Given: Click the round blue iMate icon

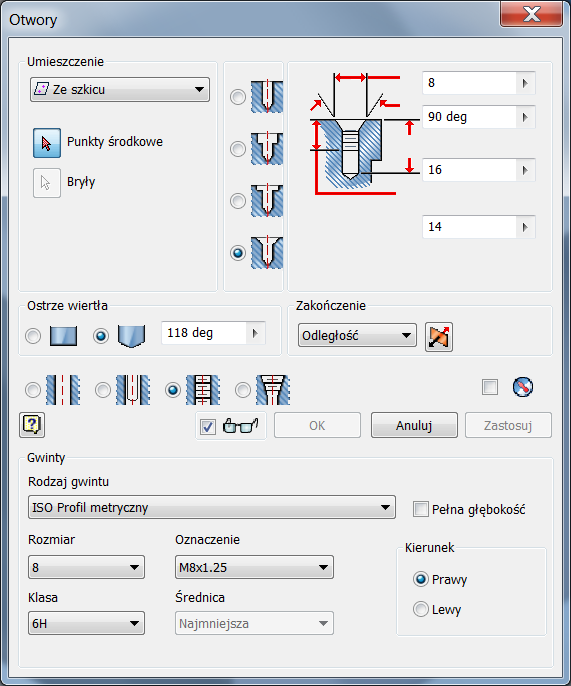Looking at the screenshot, I should [x=523, y=387].
